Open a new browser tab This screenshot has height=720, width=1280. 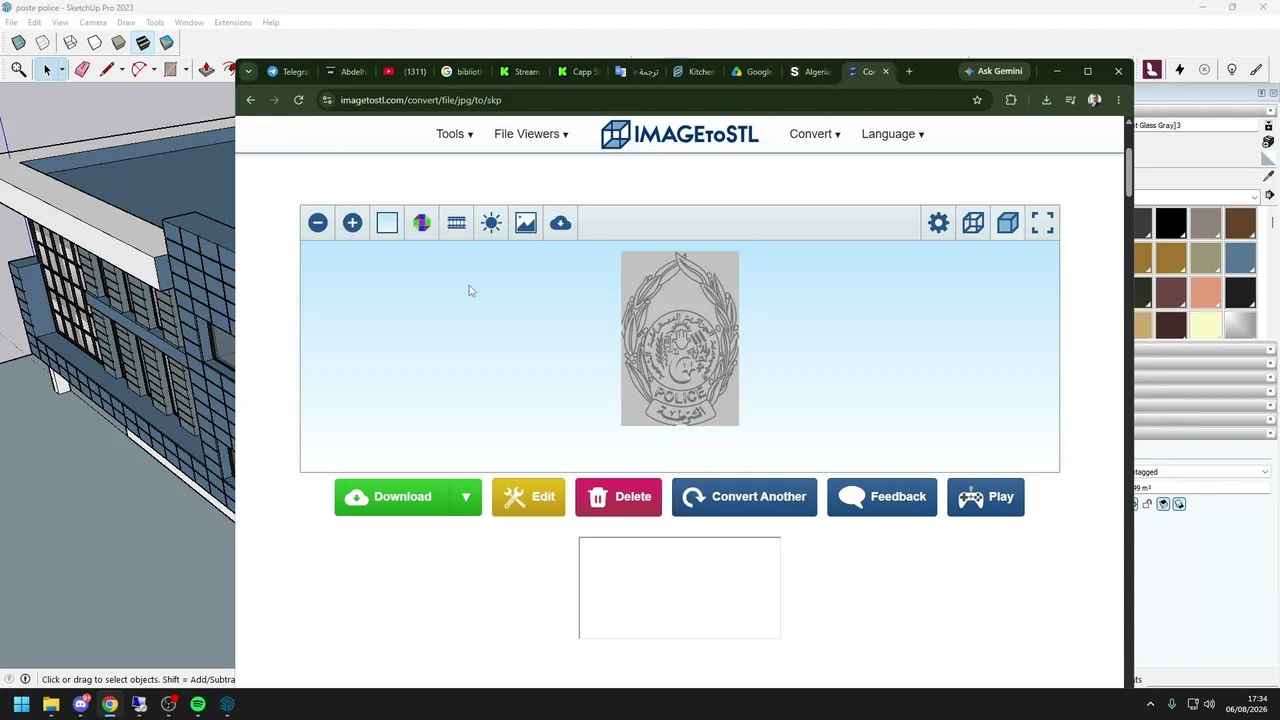909,72
